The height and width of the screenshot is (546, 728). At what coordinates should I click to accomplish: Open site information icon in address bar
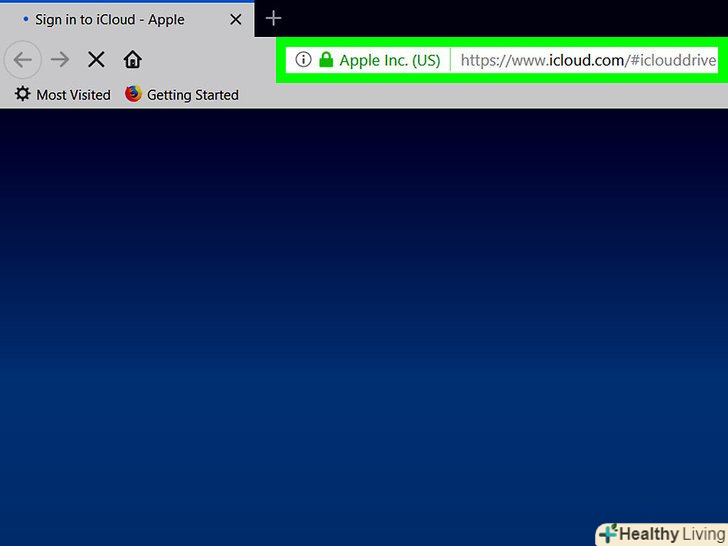[303, 59]
